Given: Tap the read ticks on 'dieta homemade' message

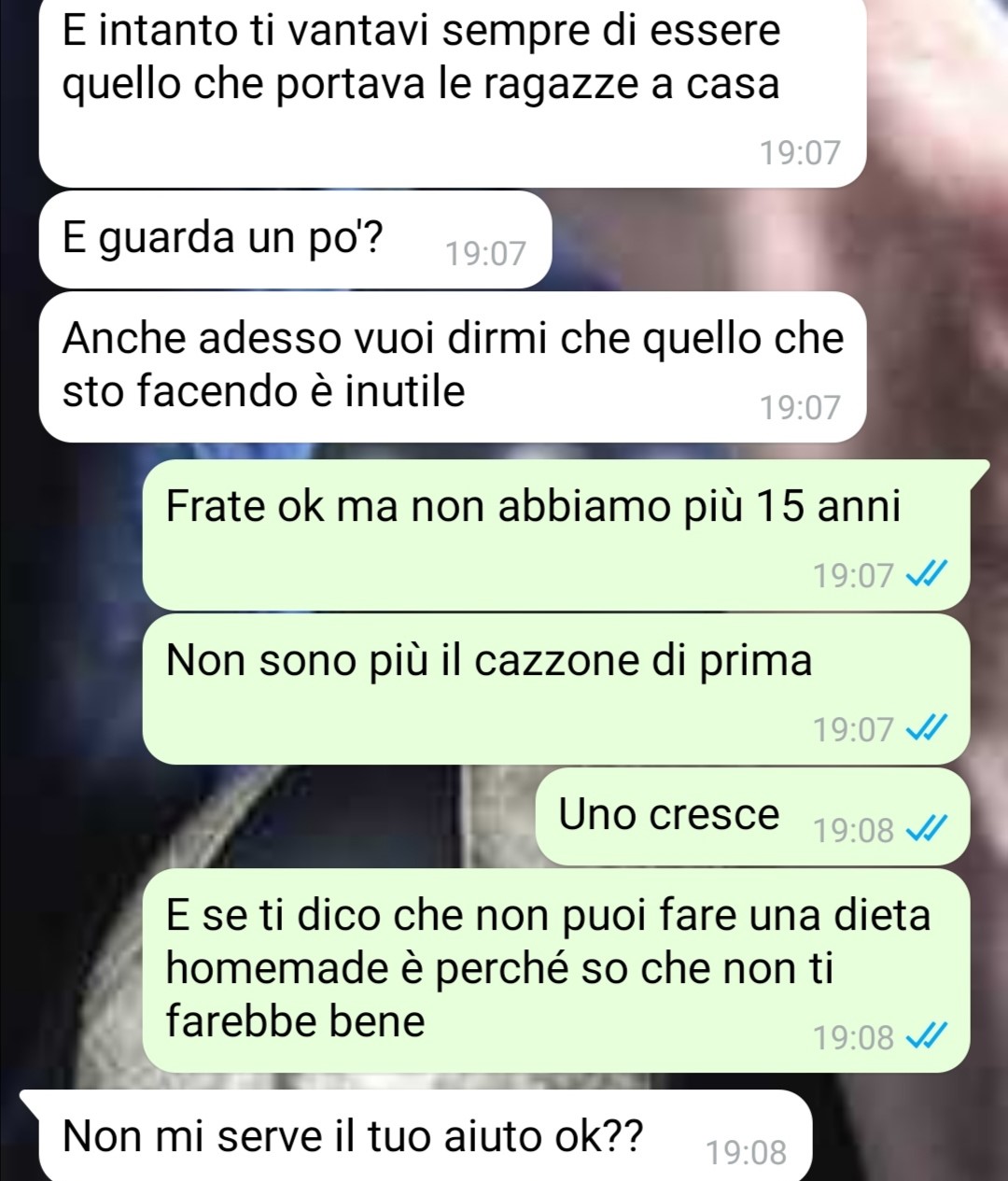Looking at the screenshot, I should (929, 1036).
